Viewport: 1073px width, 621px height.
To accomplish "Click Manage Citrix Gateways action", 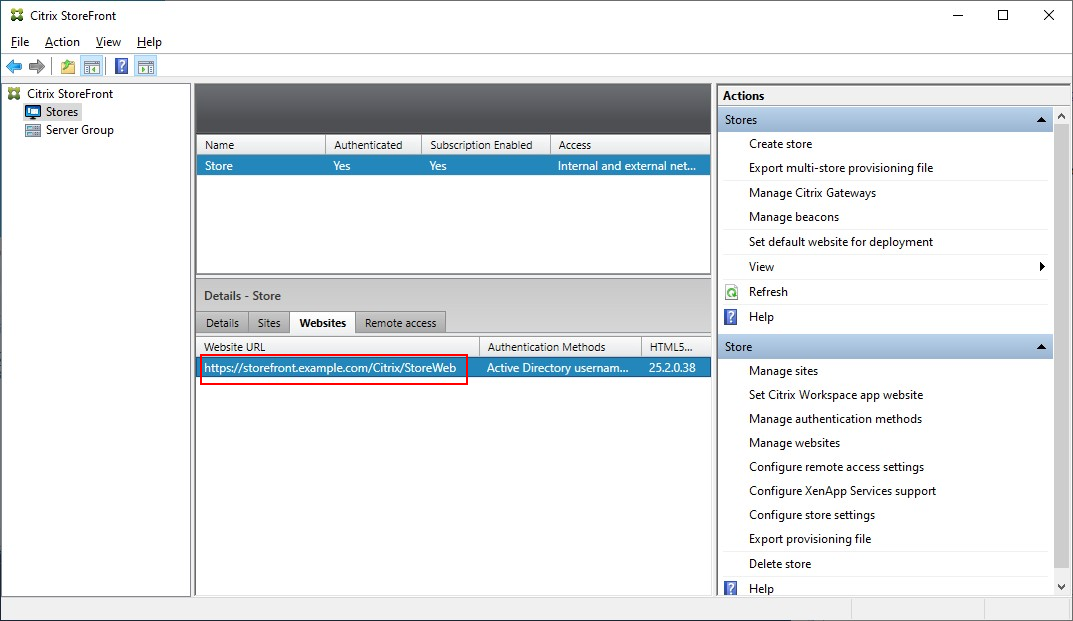I will click(812, 192).
